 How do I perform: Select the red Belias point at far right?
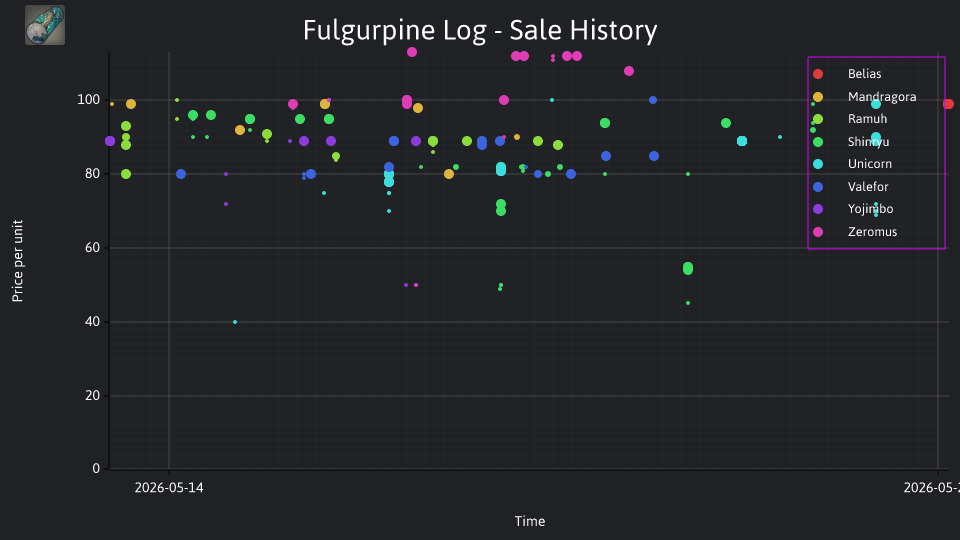(948, 104)
